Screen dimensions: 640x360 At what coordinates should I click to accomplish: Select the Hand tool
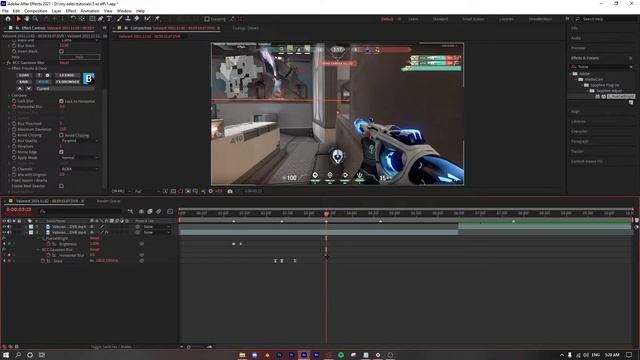(x=27, y=19)
